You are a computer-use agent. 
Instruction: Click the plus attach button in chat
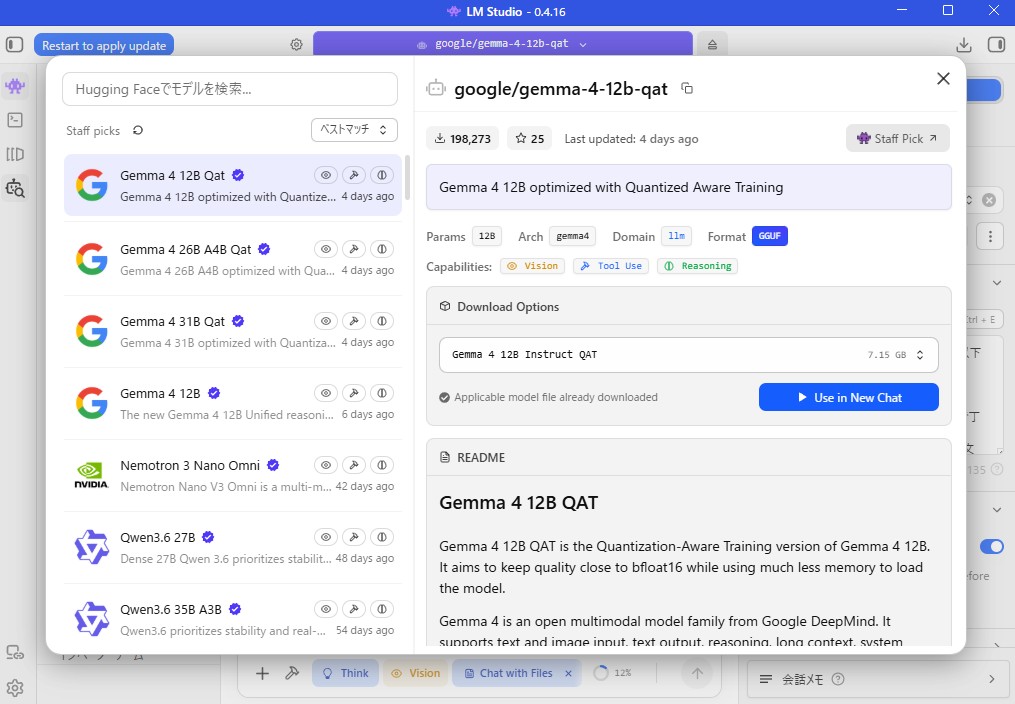(262, 674)
